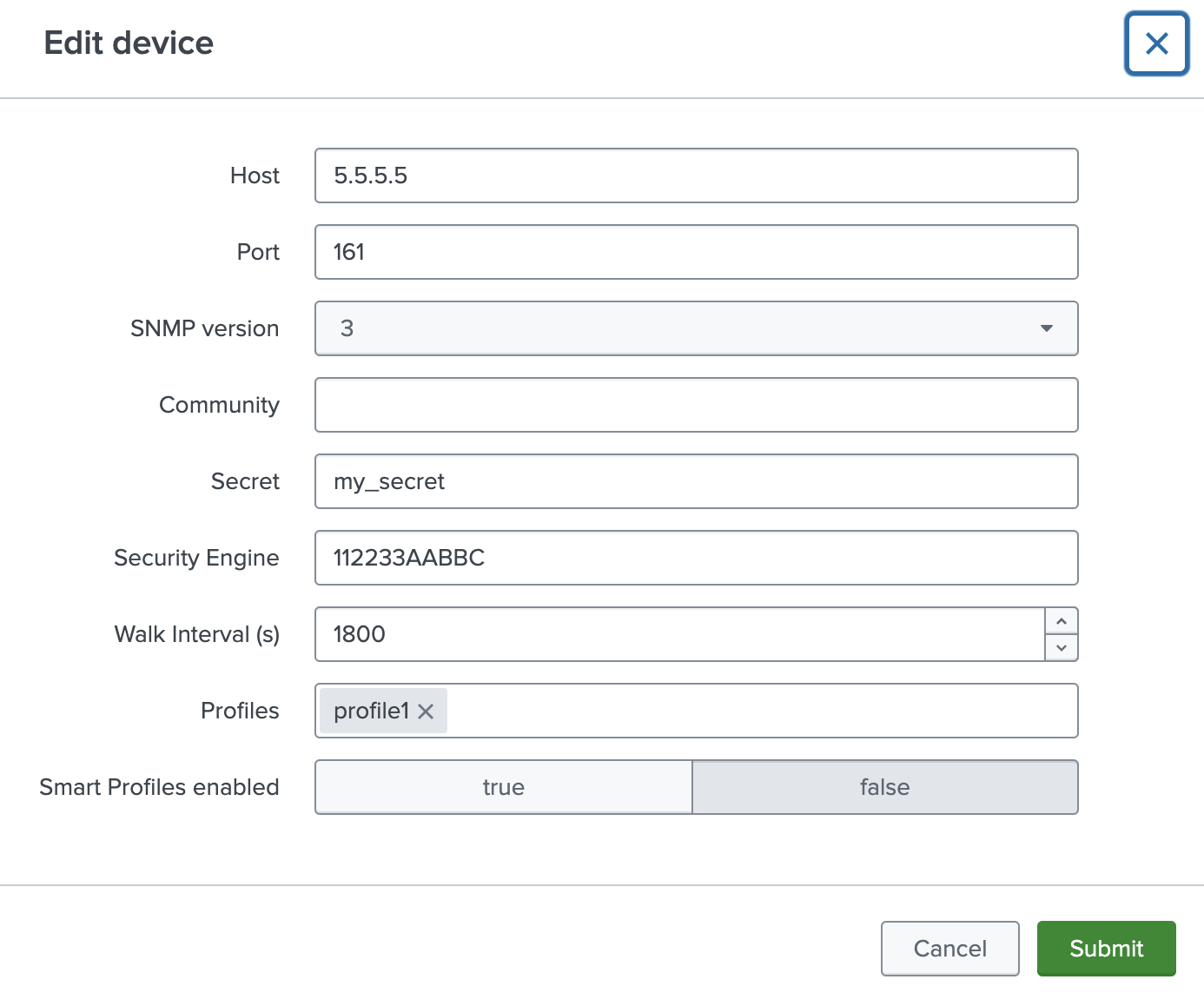Viewport: 1204px width, 1006px height.
Task: Set Smart Profiles enabled to false
Action: coord(884,787)
